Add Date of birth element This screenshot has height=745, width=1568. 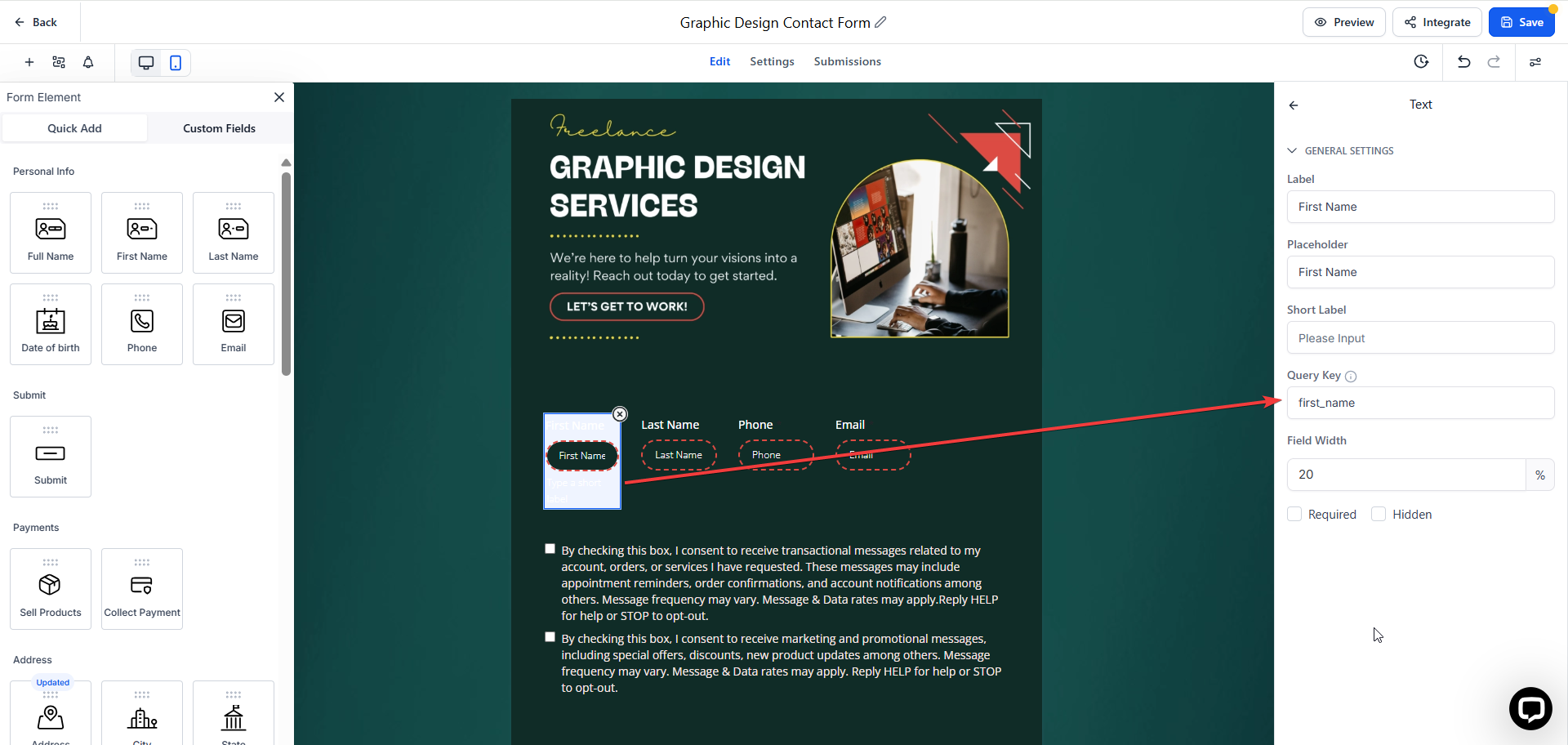coord(51,324)
